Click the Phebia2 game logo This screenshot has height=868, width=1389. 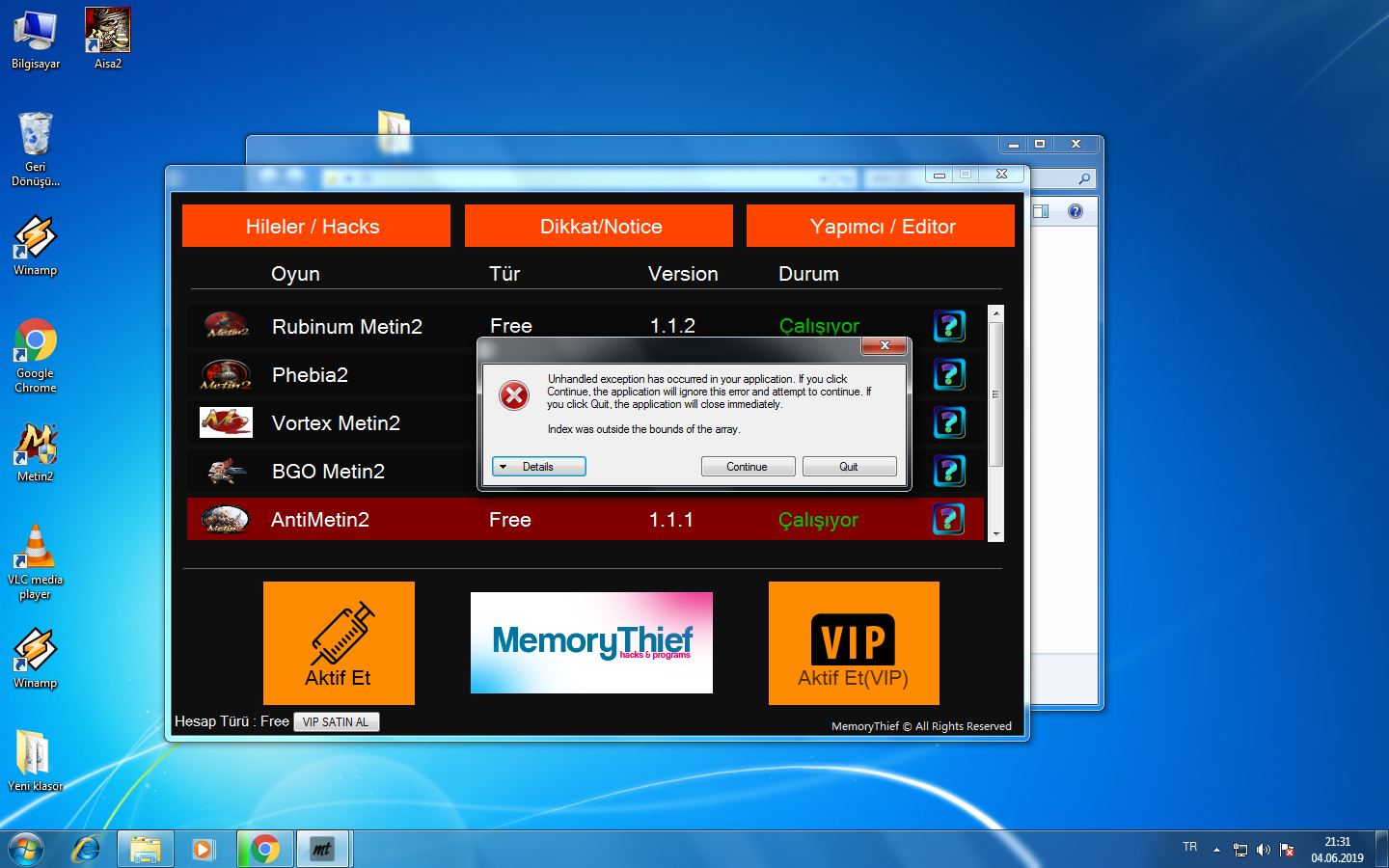click(x=227, y=374)
